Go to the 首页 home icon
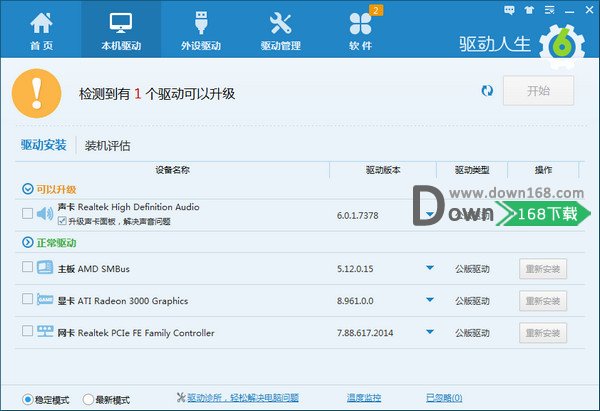The image size is (600, 411). pos(41,31)
